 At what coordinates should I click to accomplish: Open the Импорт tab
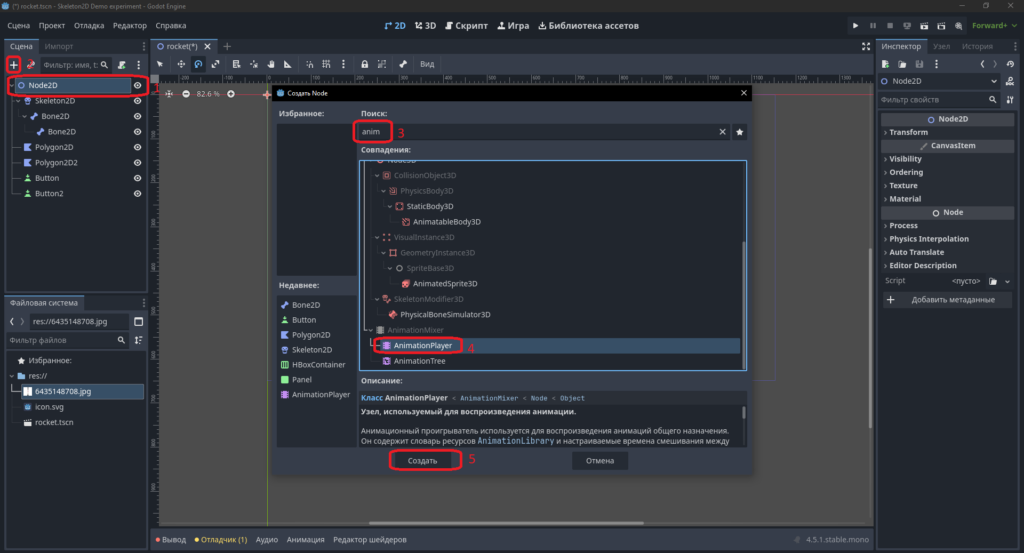[x=59, y=46]
